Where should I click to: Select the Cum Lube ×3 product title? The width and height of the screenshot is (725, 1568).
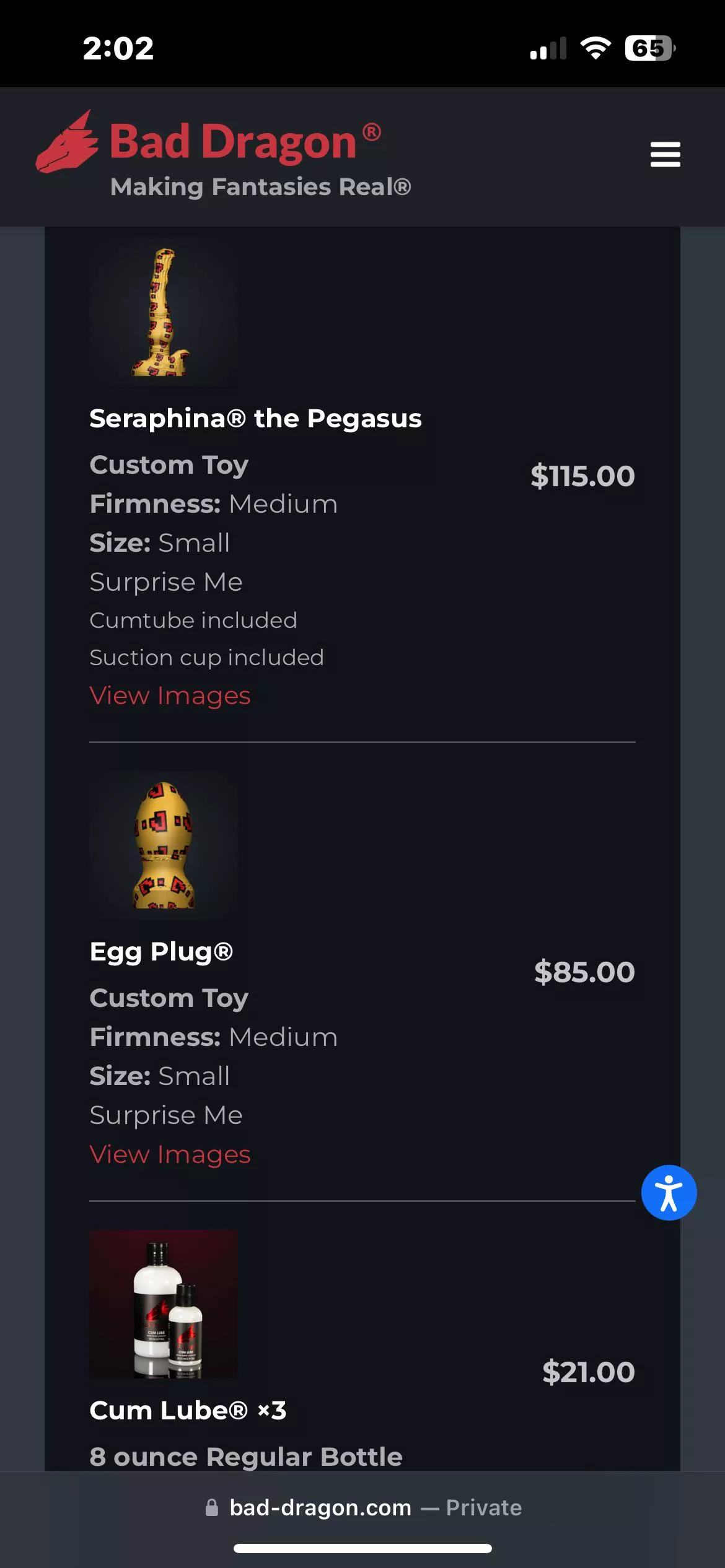tap(188, 1410)
